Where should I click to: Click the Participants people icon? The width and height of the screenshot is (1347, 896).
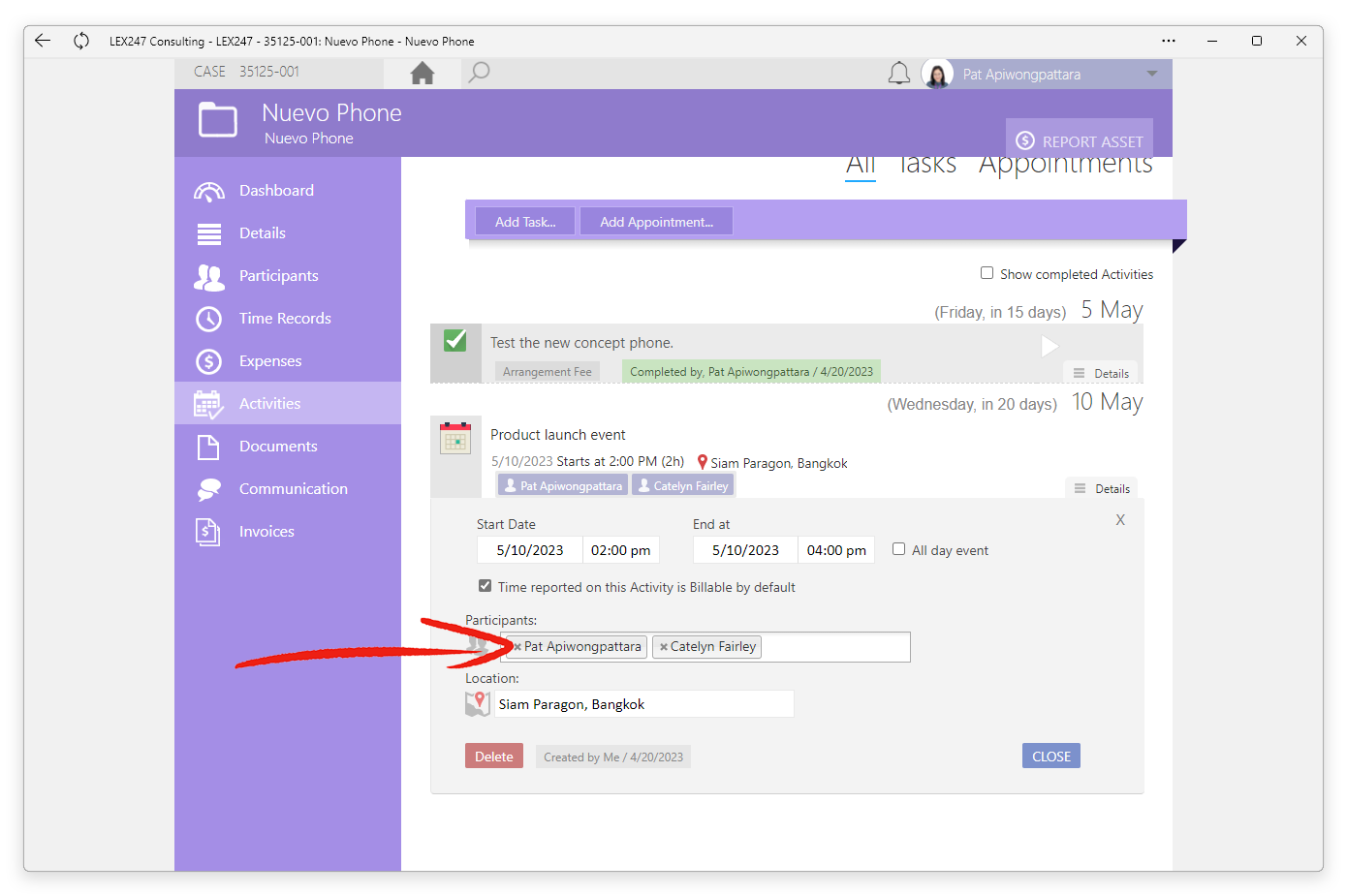pos(208,277)
